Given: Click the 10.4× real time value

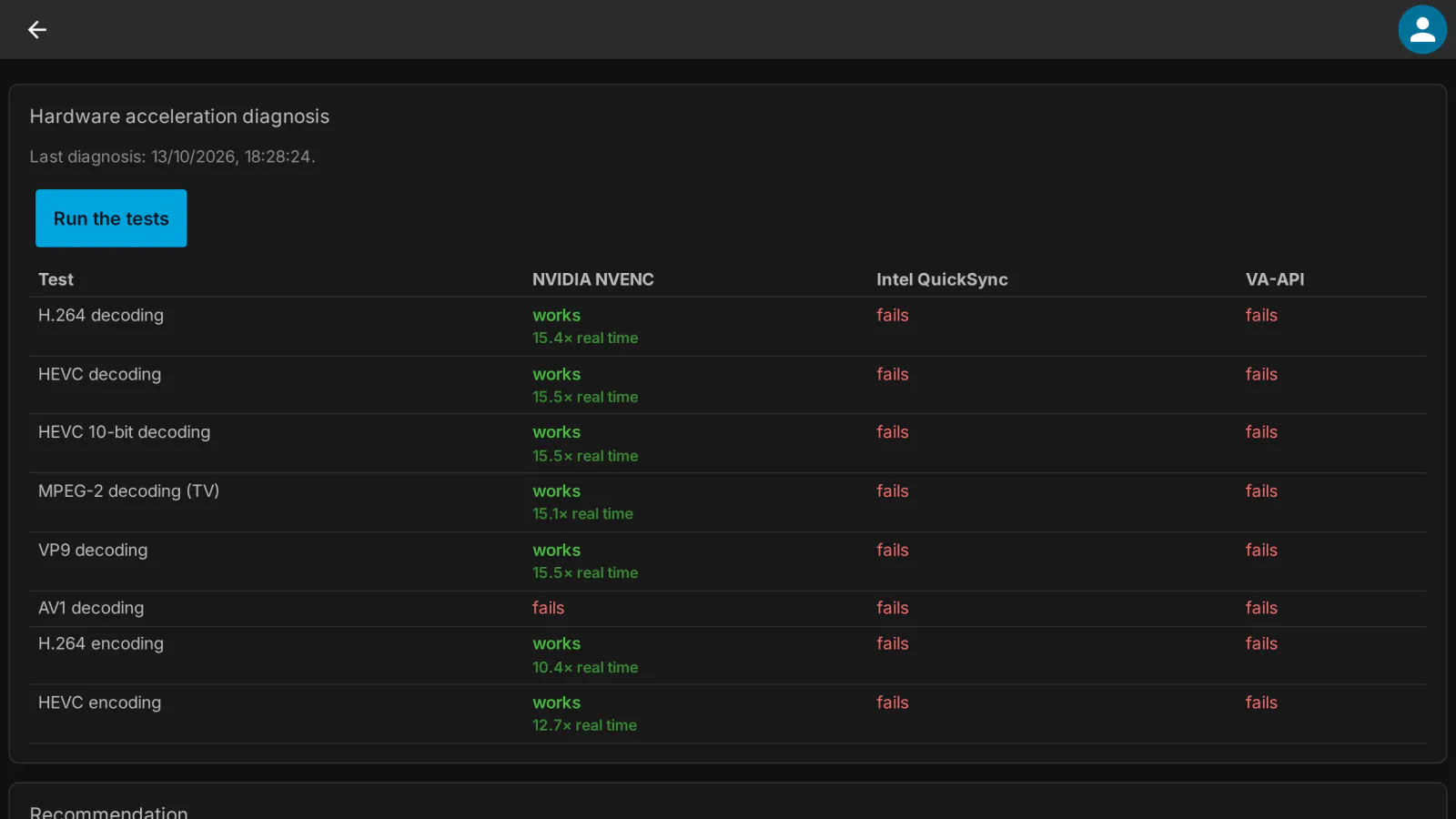Looking at the screenshot, I should tap(585, 667).
